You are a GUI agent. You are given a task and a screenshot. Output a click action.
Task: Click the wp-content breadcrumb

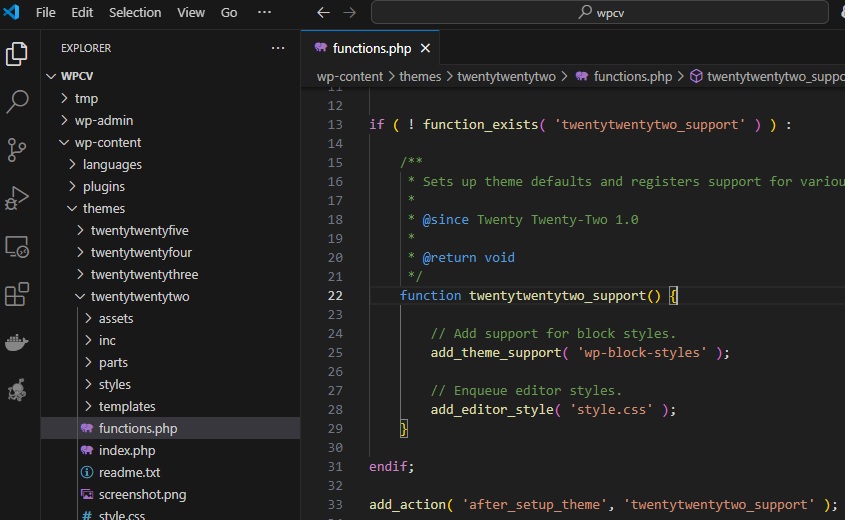point(350,77)
